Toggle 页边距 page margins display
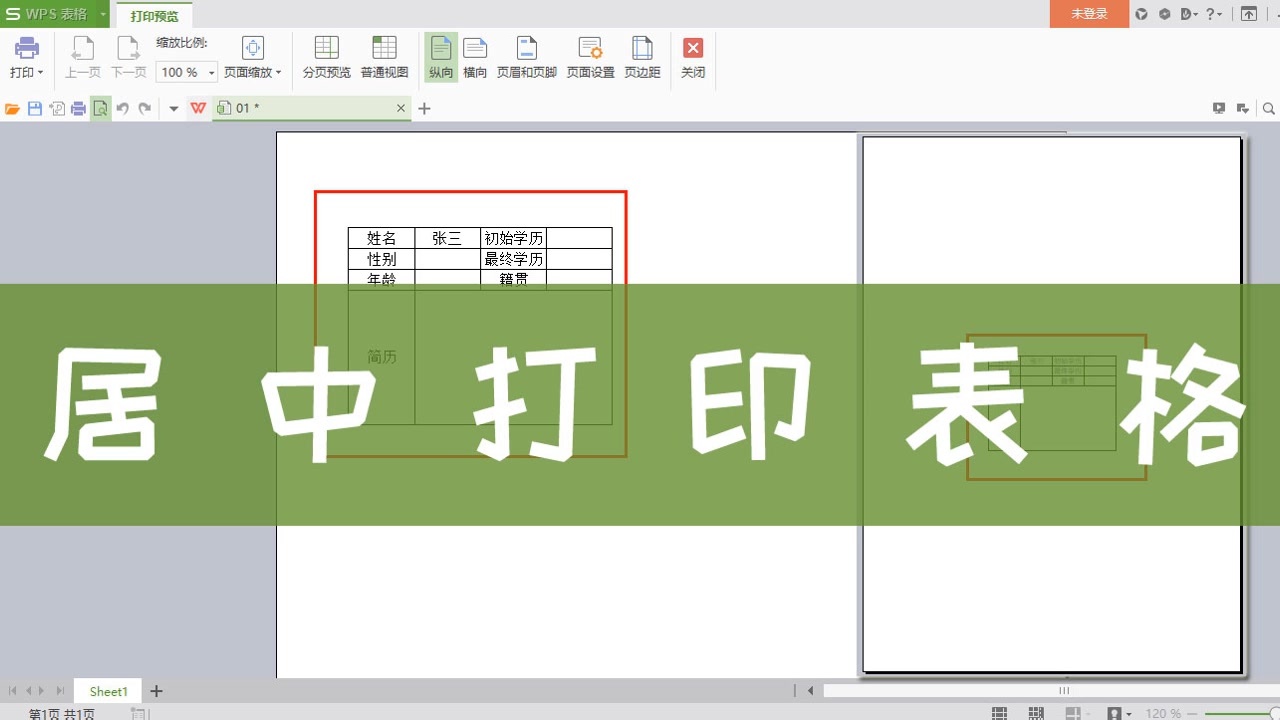 click(642, 57)
